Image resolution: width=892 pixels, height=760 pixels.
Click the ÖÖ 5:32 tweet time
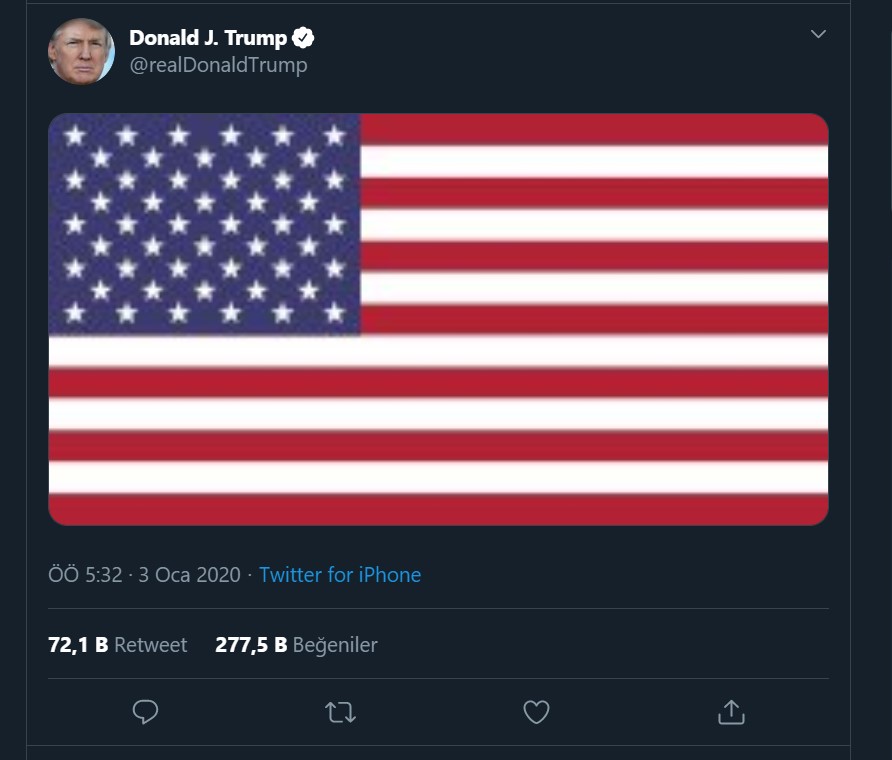pyautogui.click(x=85, y=575)
